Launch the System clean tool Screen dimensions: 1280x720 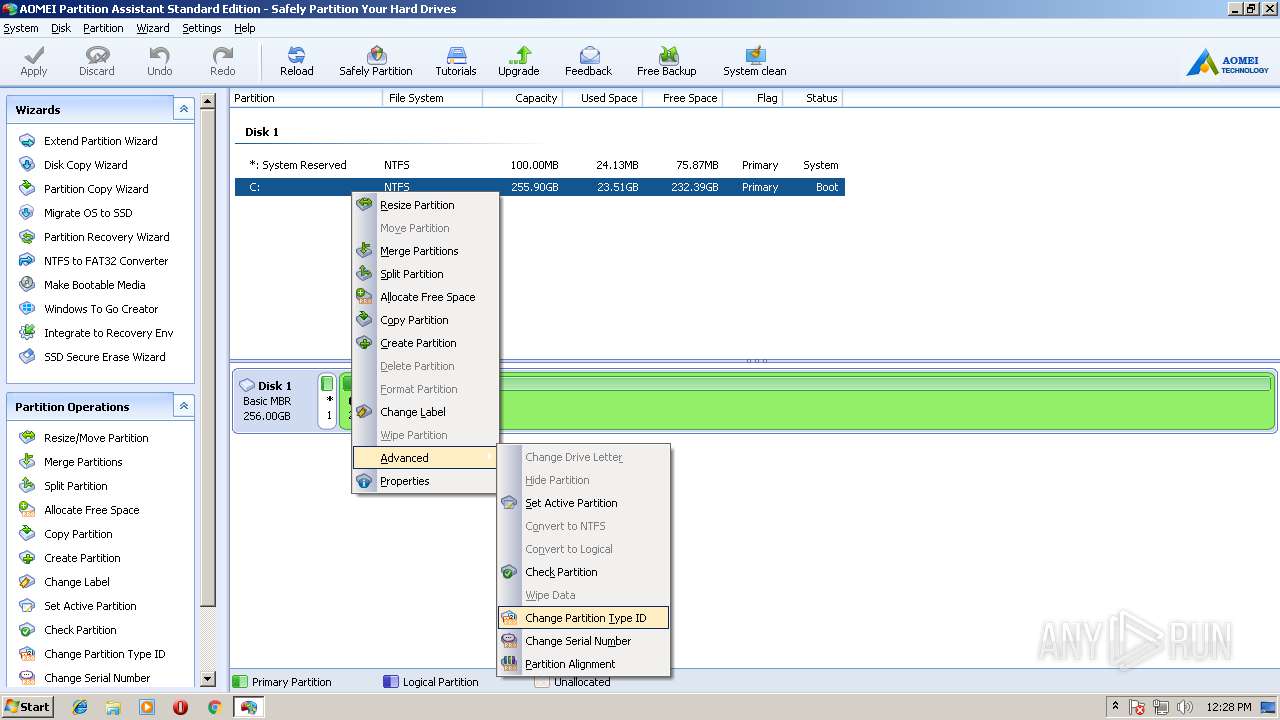tap(755, 61)
